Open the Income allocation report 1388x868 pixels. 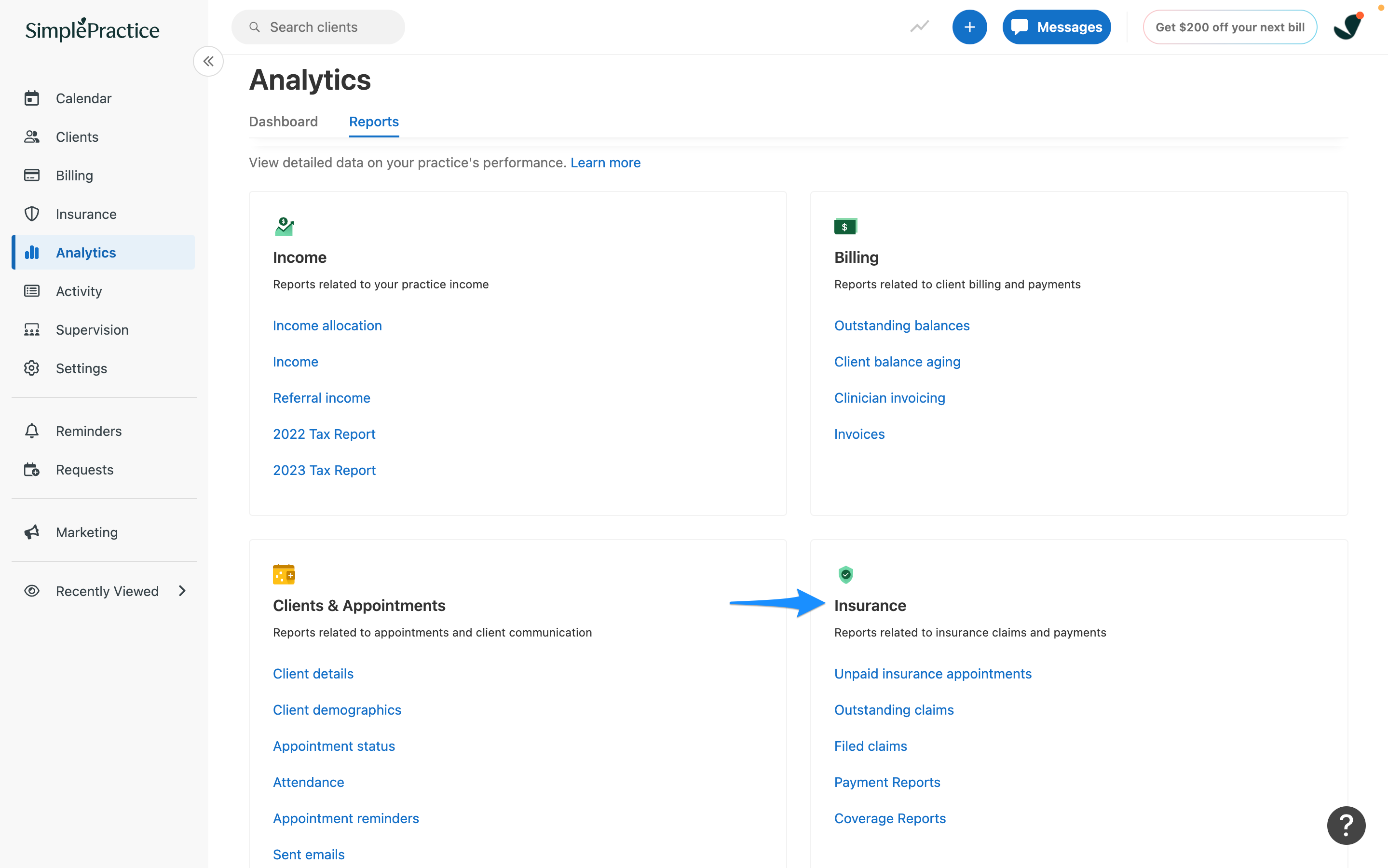pyautogui.click(x=327, y=325)
